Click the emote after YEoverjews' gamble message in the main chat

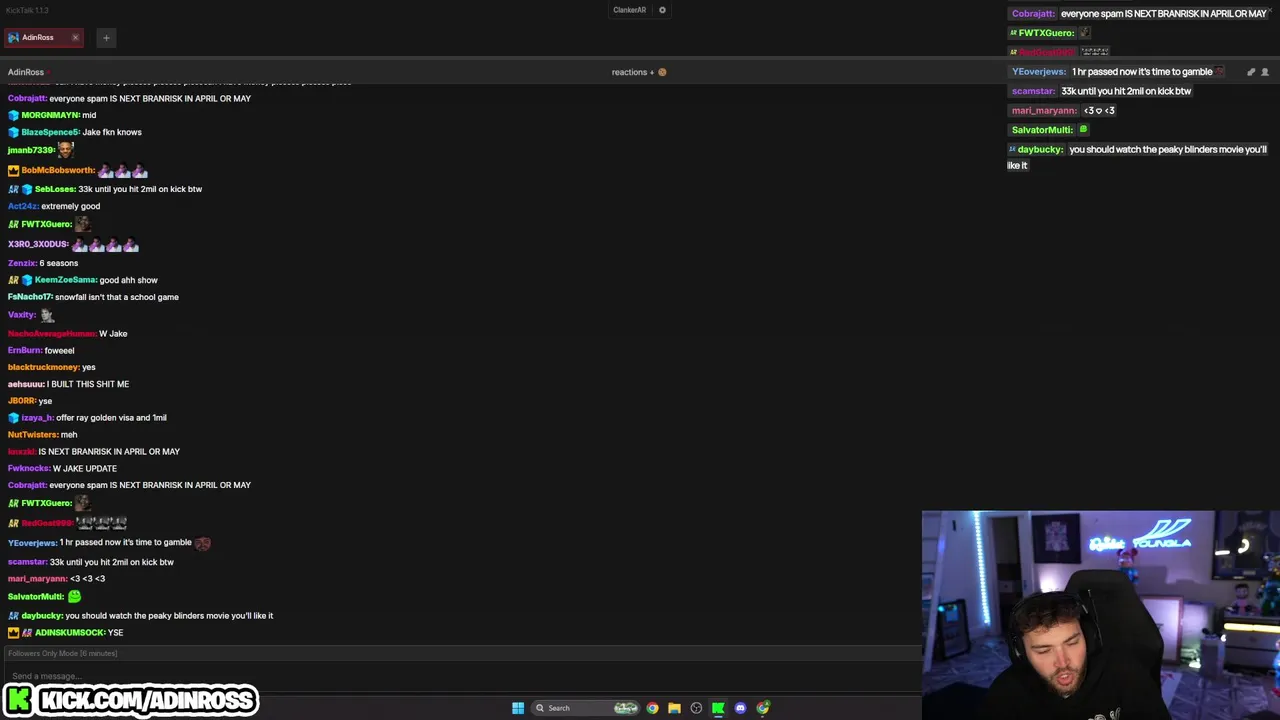(203, 543)
